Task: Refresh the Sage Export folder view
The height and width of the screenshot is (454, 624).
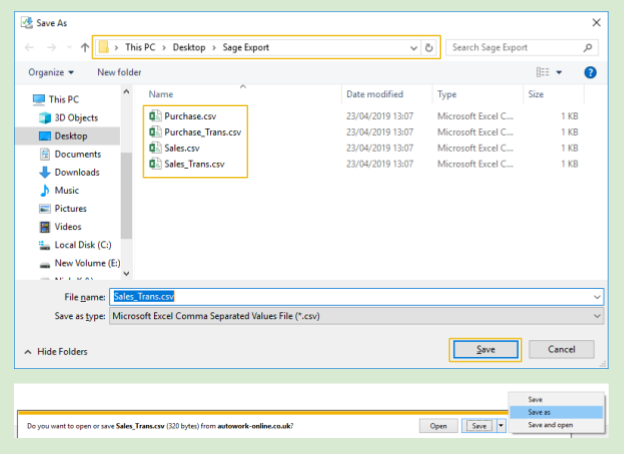Action: click(429, 47)
